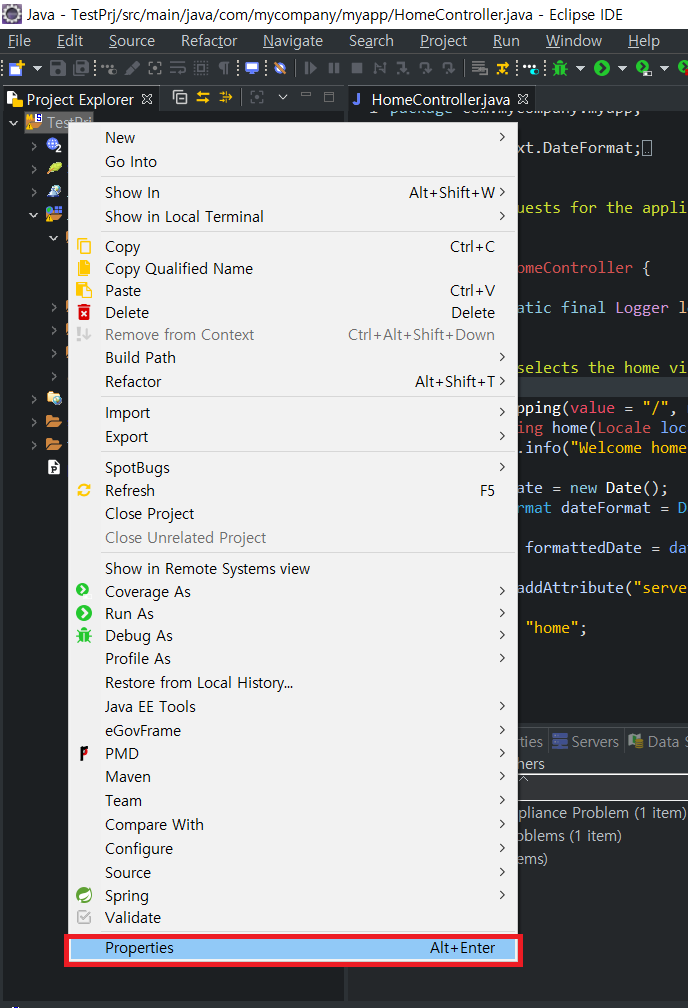
Task: Click the Resume debug icon
Action: 311,68
